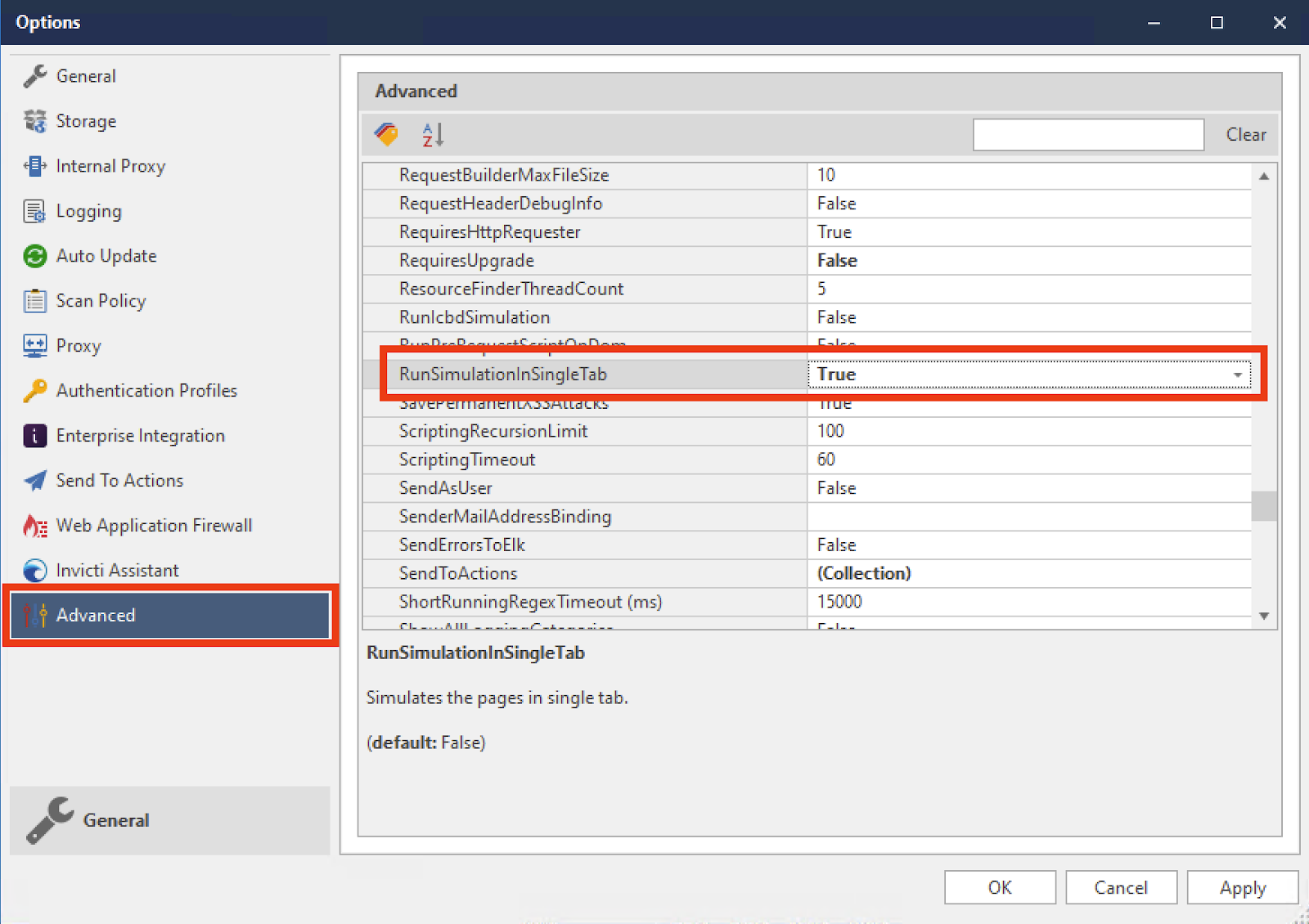Select the Scan Policy icon
This screenshot has height=924, width=1309.
pyautogui.click(x=34, y=301)
